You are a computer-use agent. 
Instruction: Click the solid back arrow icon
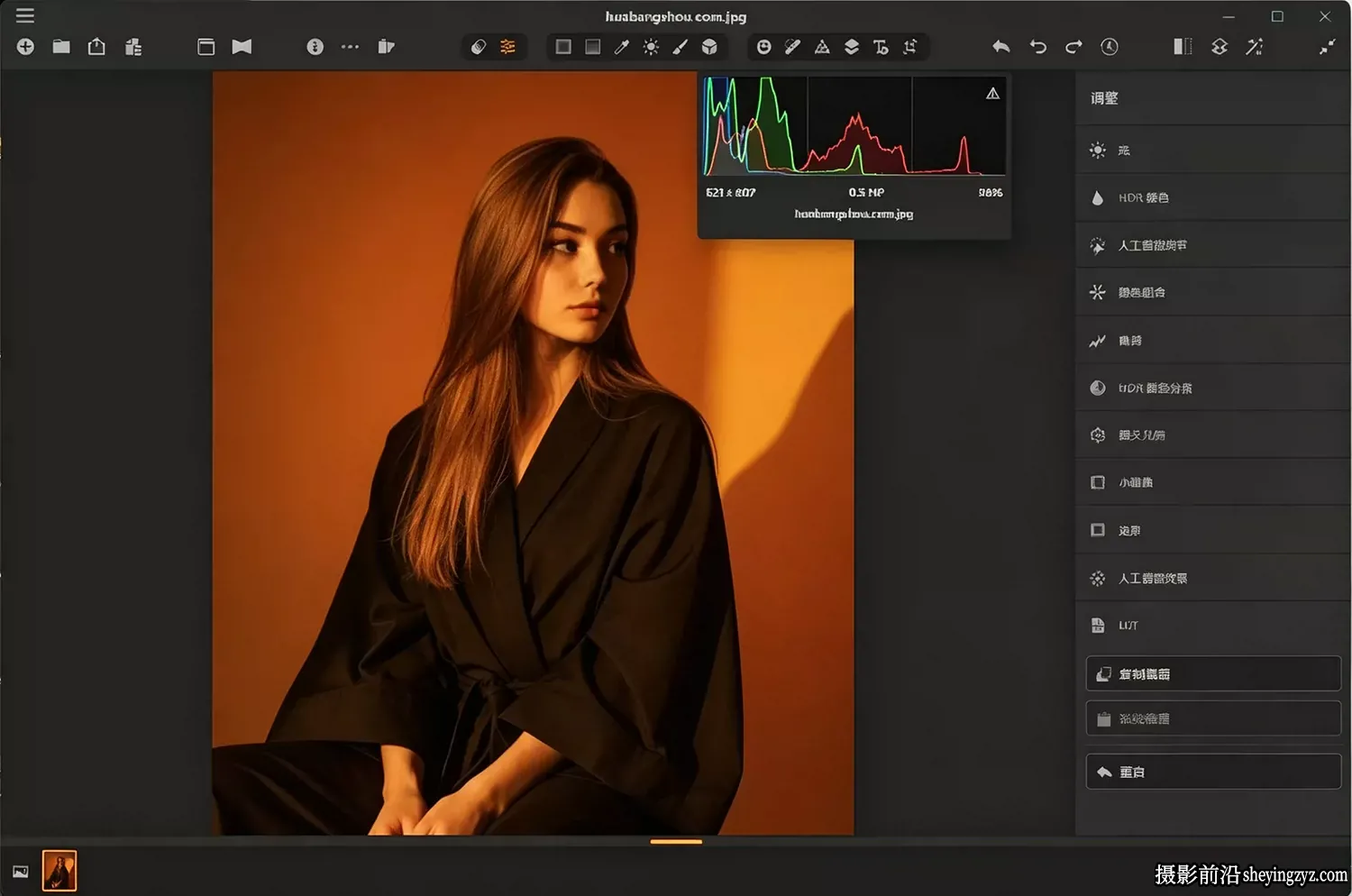coord(1001,47)
